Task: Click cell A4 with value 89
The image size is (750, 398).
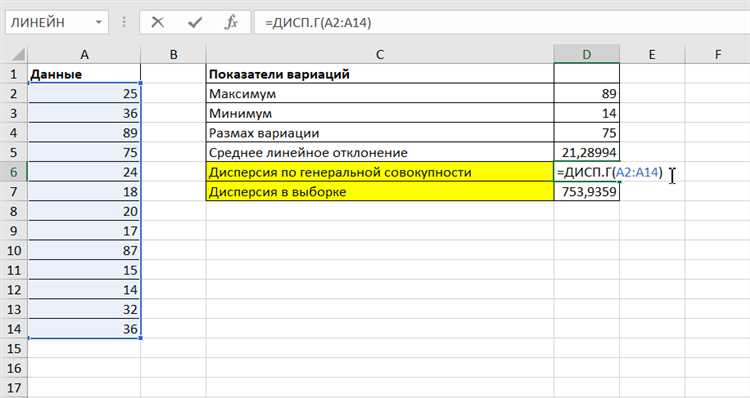Action: coord(84,133)
